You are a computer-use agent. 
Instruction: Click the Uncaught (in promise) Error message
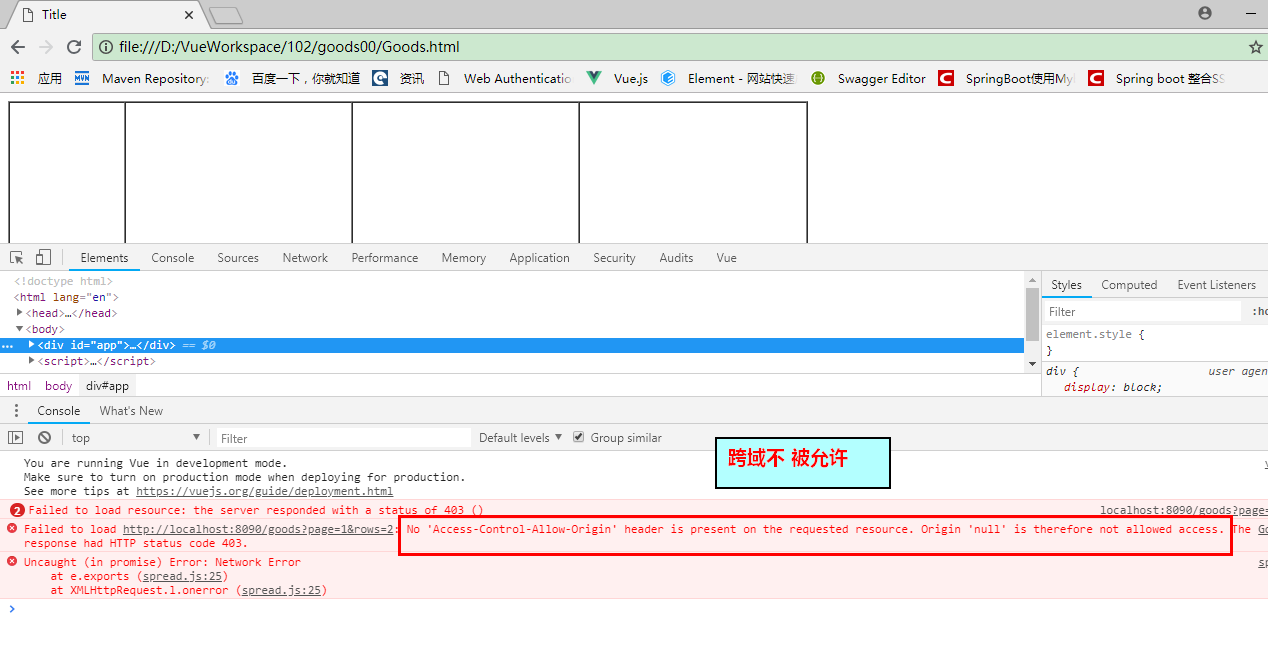162,562
